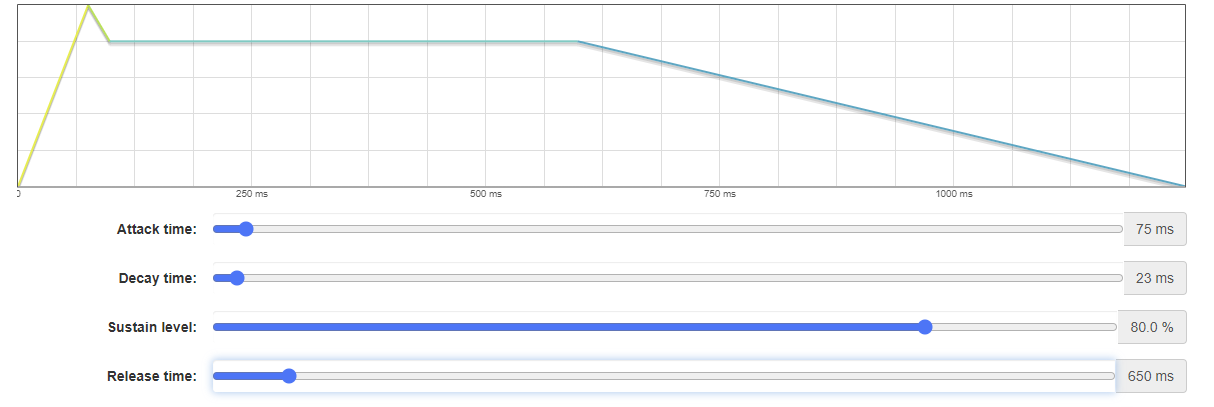Click the Sustain level slider handle
Viewport: 1214px width, 407px height.
(x=925, y=327)
